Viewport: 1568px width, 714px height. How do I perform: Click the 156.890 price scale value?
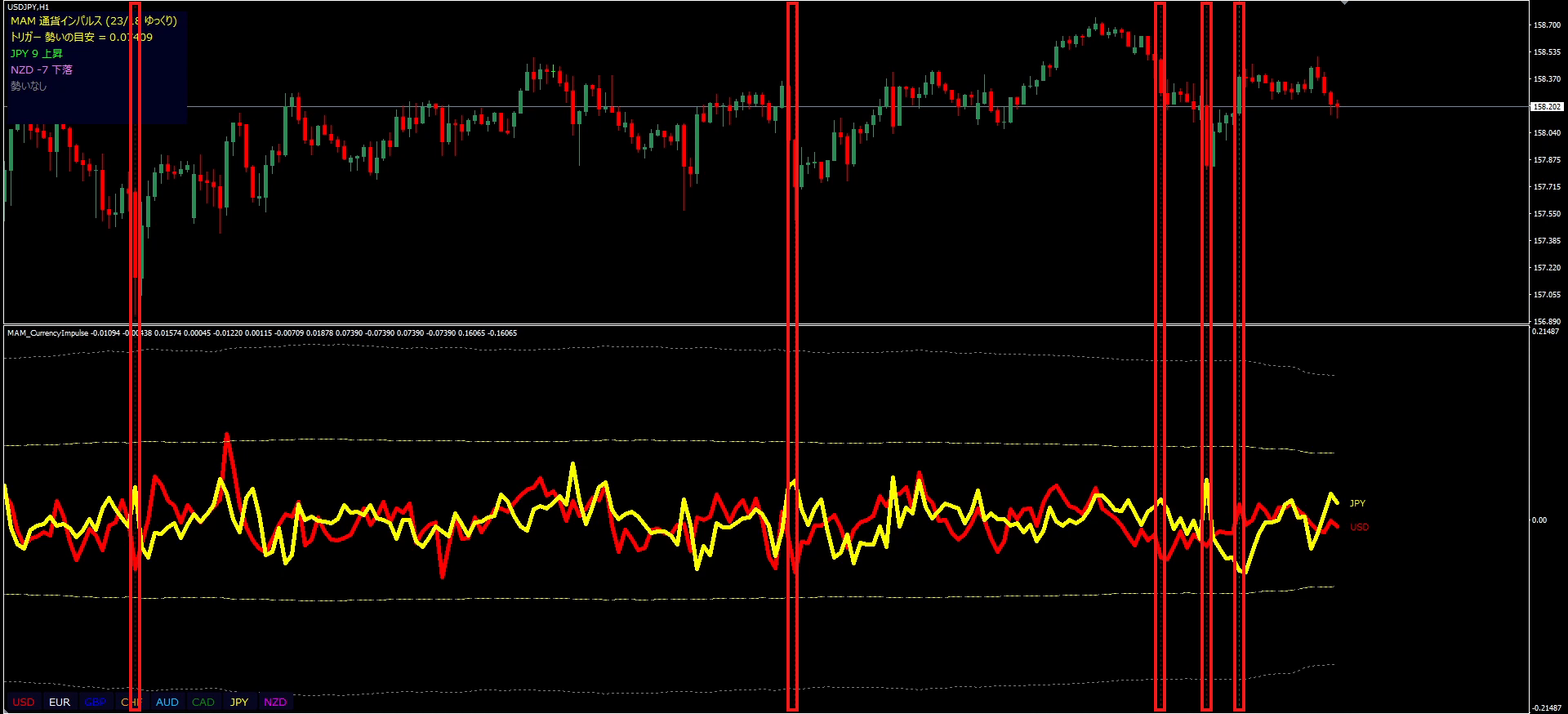point(1548,322)
